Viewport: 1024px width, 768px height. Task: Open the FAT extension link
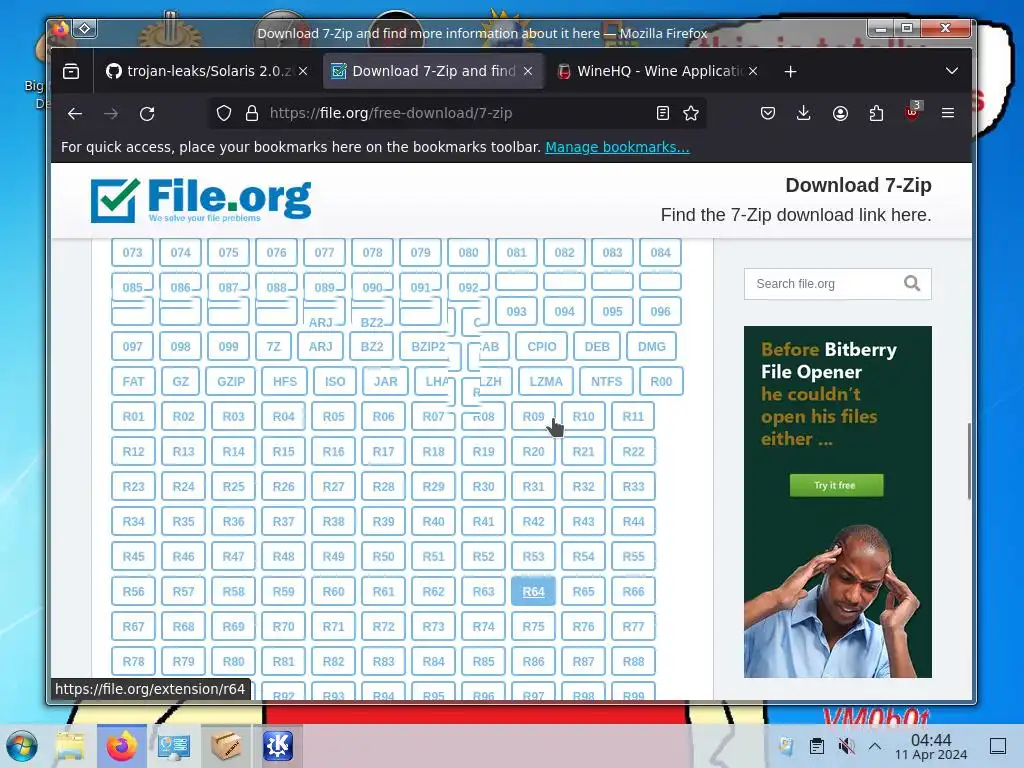[133, 381]
